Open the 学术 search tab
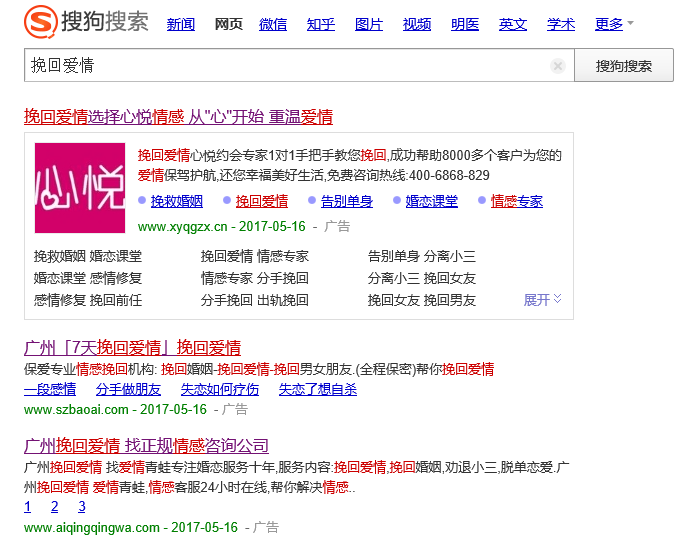 pos(561,24)
